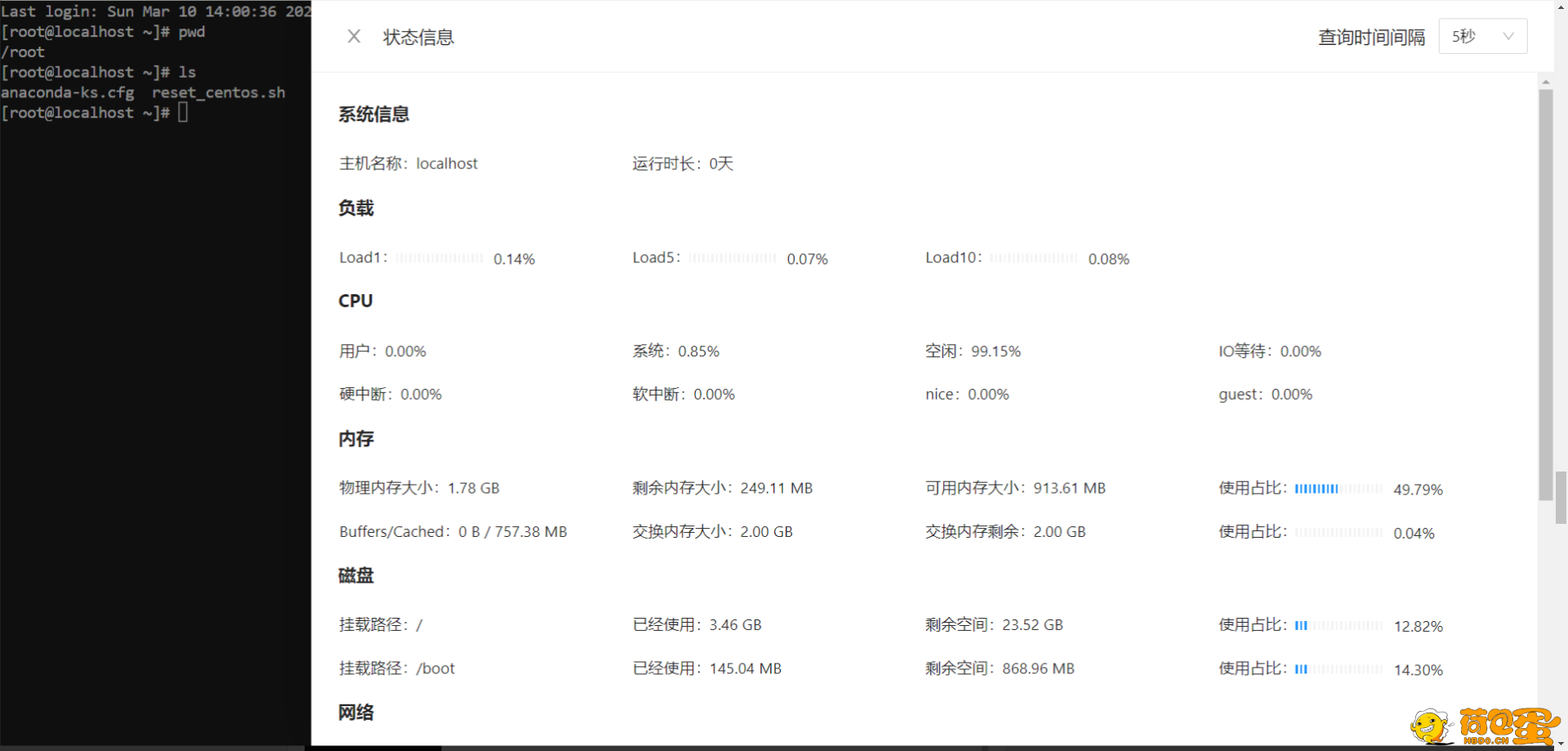The width and height of the screenshot is (1568, 751).
Task: Select 可用内存大小: 913.61 MB text
Action: pos(1016,488)
